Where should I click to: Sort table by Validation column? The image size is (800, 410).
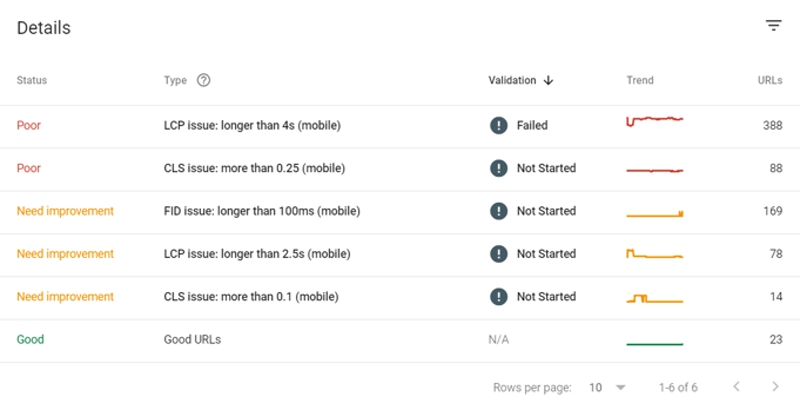pos(512,81)
